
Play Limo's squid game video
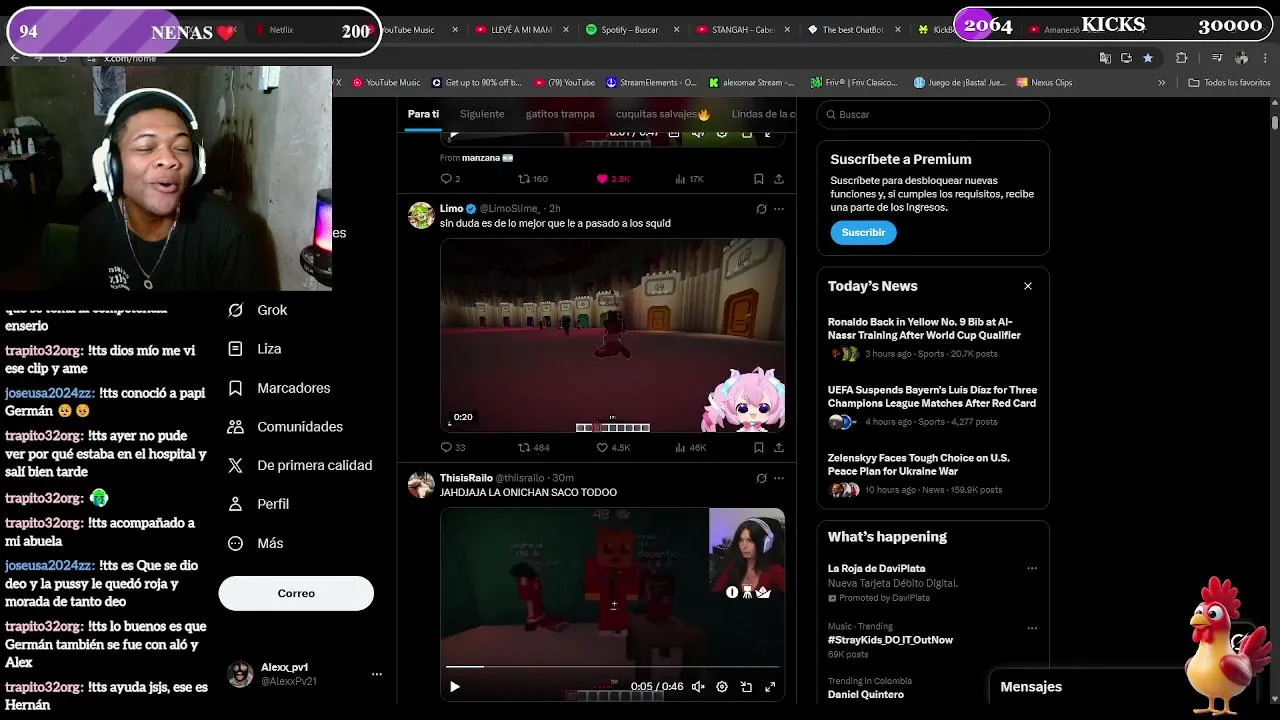612,335
